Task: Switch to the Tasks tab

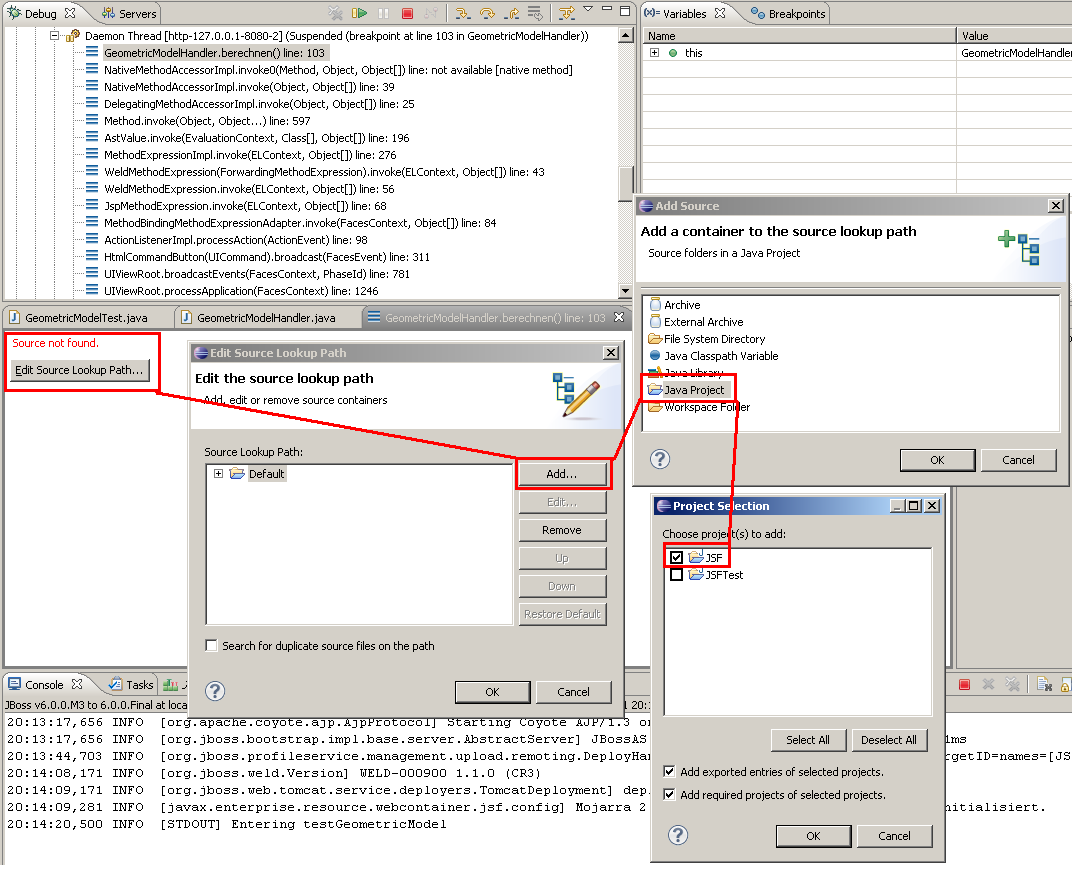Action: [x=131, y=684]
